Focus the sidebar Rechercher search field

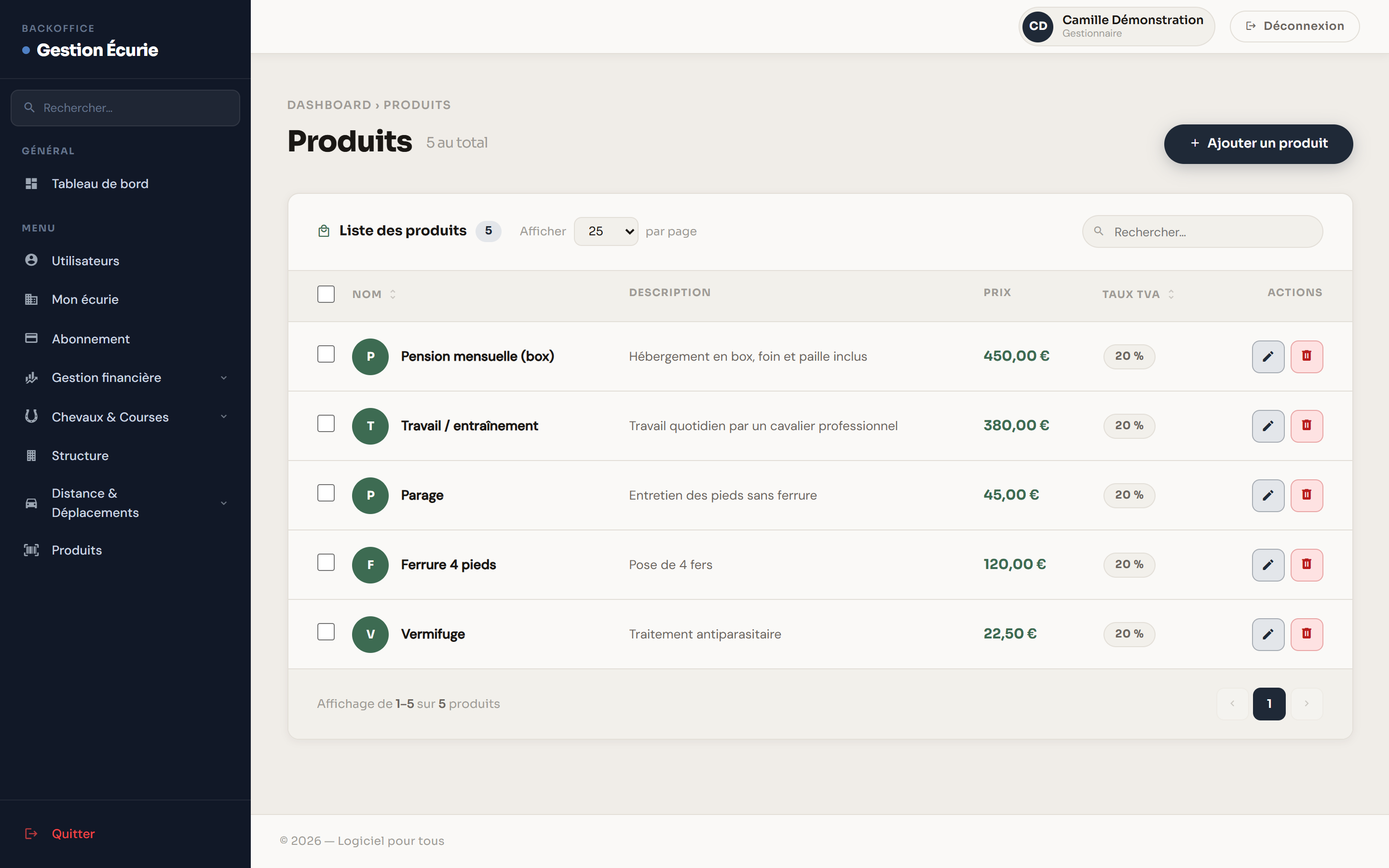tap(125, 108)
